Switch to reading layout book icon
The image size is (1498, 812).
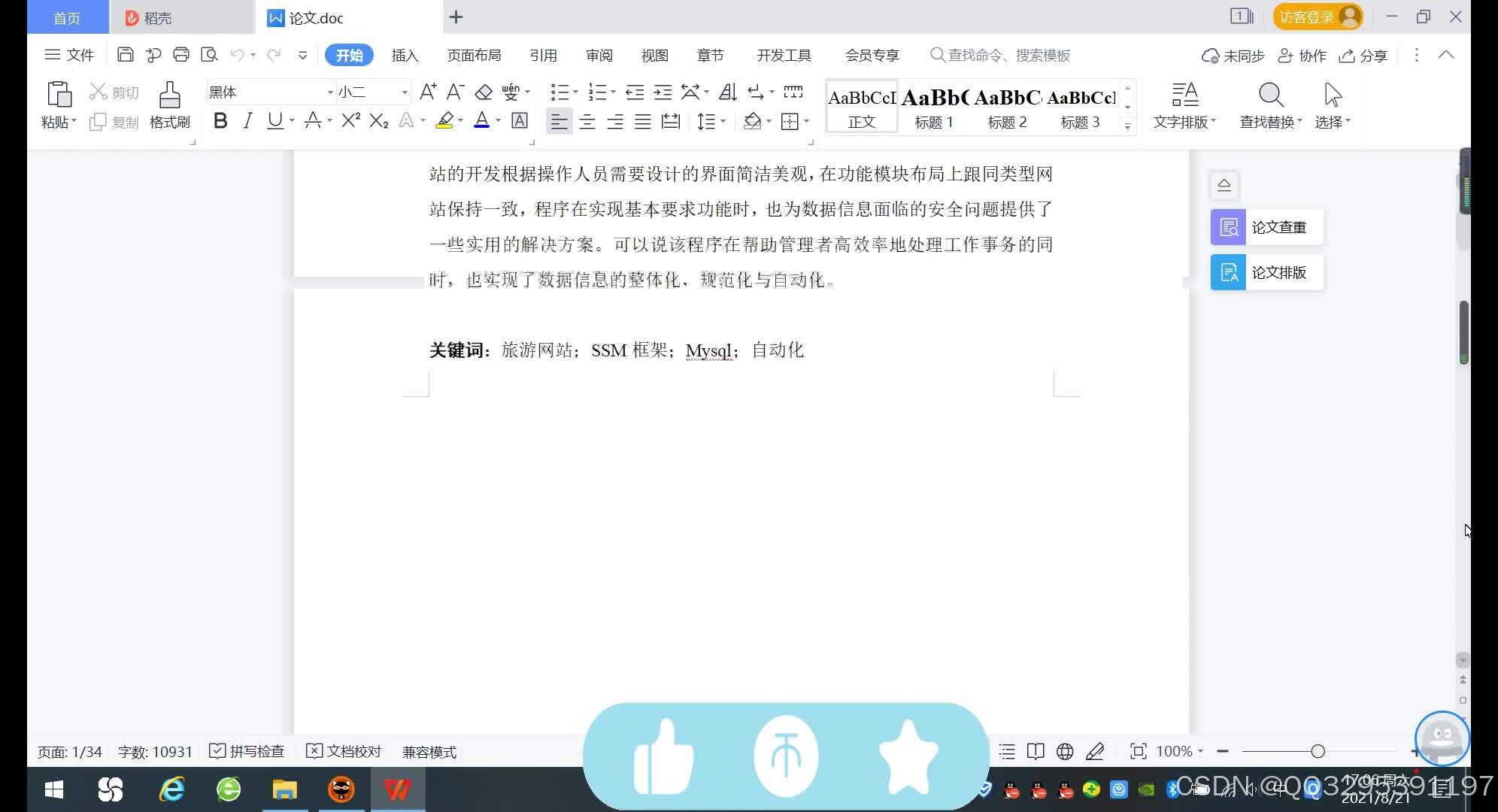click(x=1036, y=751)
